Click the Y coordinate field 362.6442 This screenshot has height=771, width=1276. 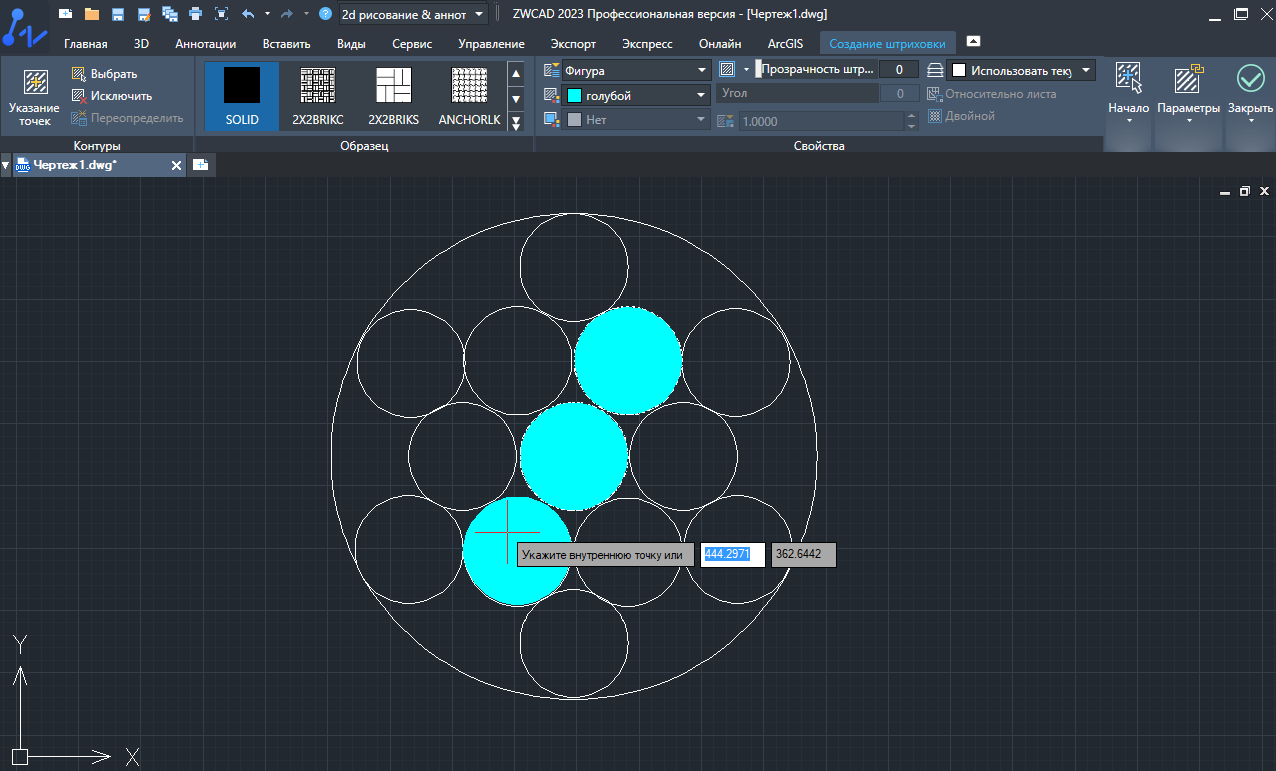click(x=803, y=554)
